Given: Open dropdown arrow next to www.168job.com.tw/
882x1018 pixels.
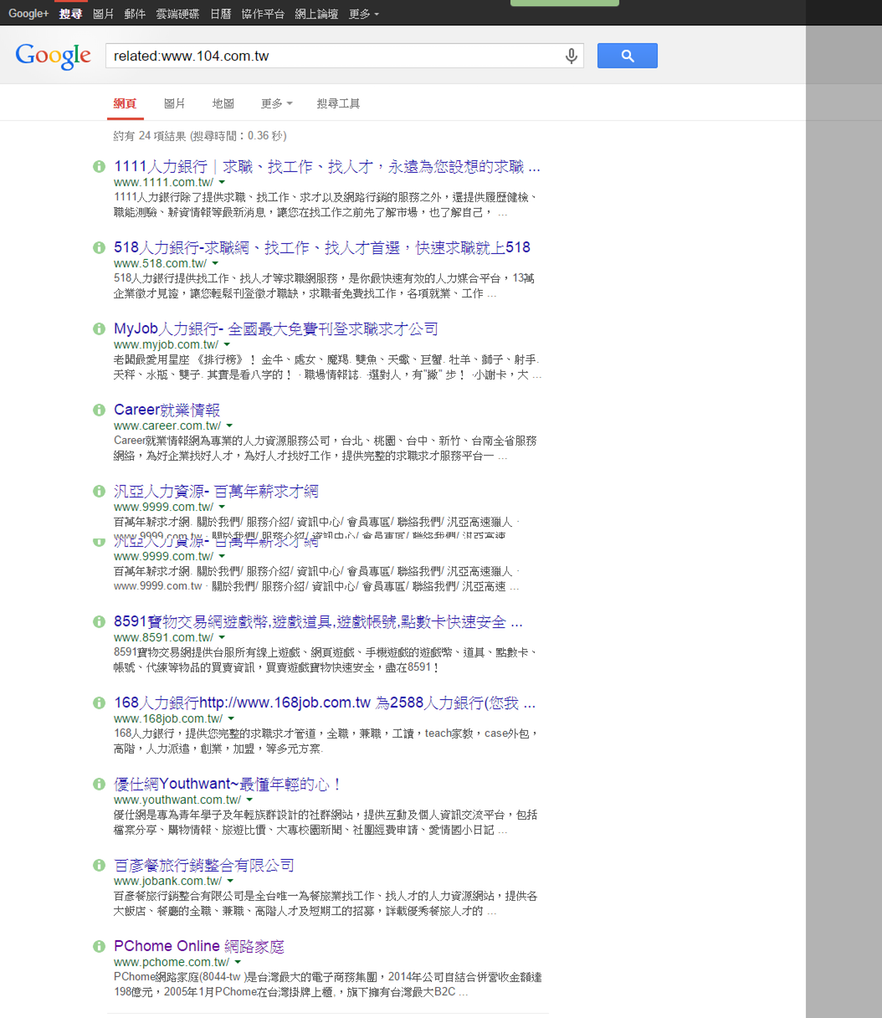Looking at the screenshot, I should [x=231, y=719].
